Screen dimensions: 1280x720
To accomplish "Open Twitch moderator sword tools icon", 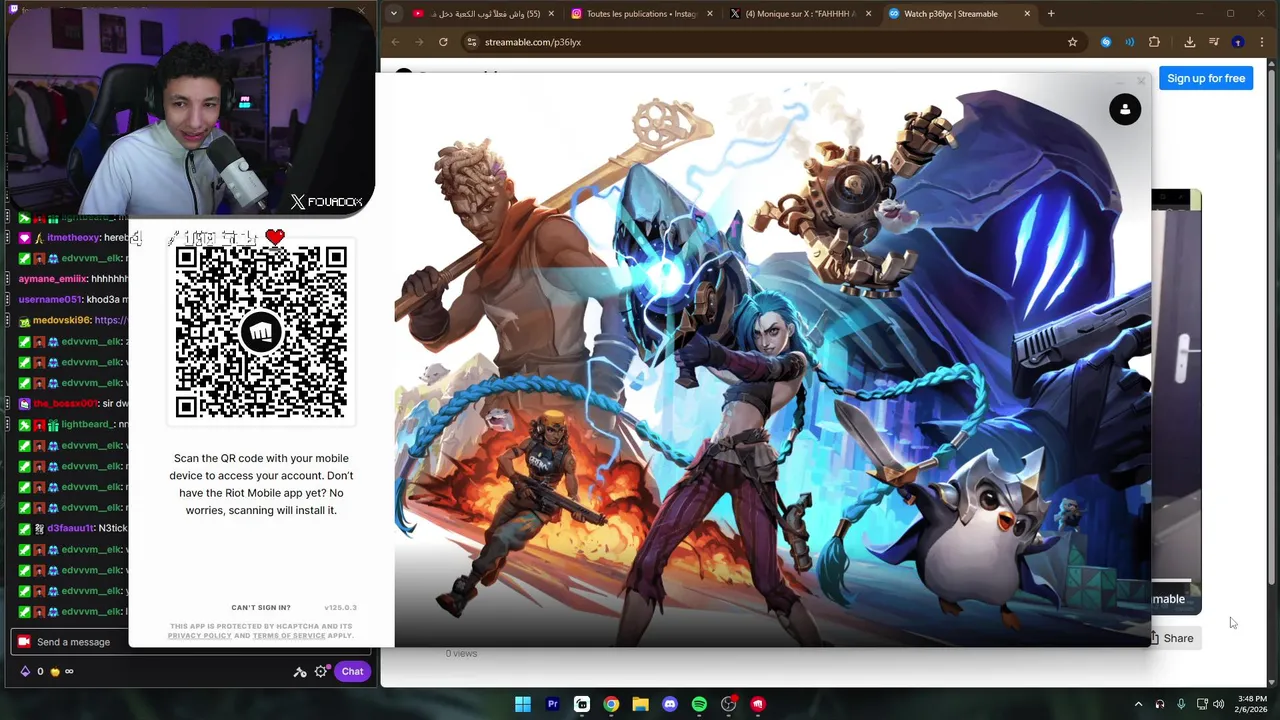I will click(x=299, y=671).
